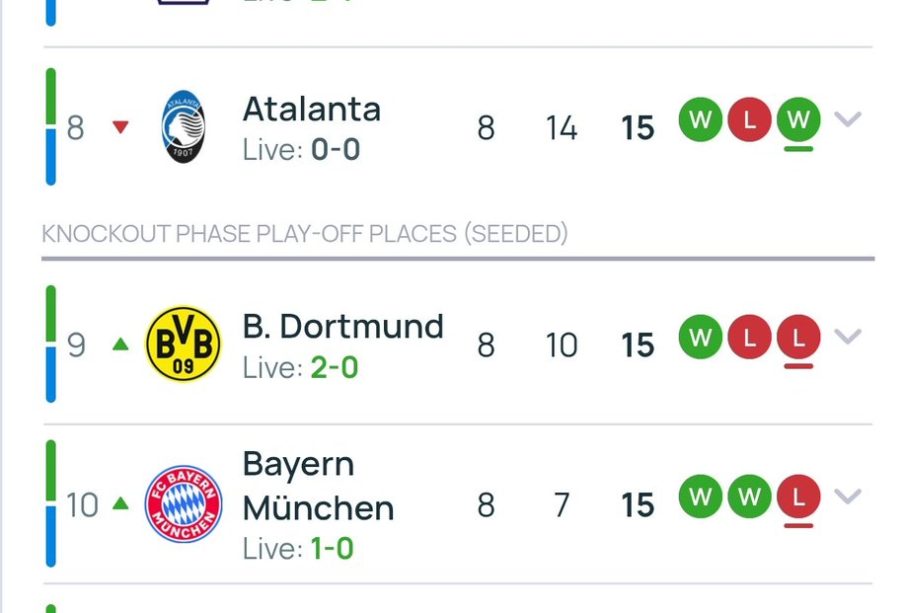Click Atalanta's red down position arrow

point(120,127)
